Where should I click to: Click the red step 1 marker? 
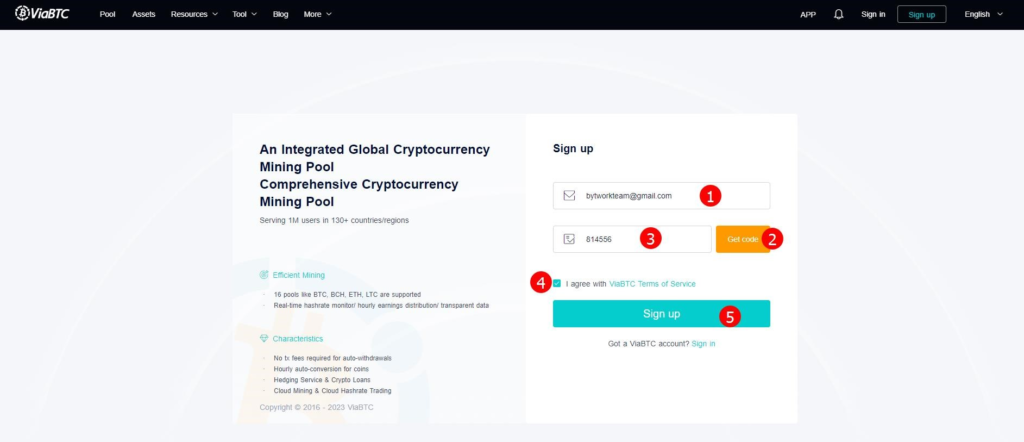click(x=710, y=195)
